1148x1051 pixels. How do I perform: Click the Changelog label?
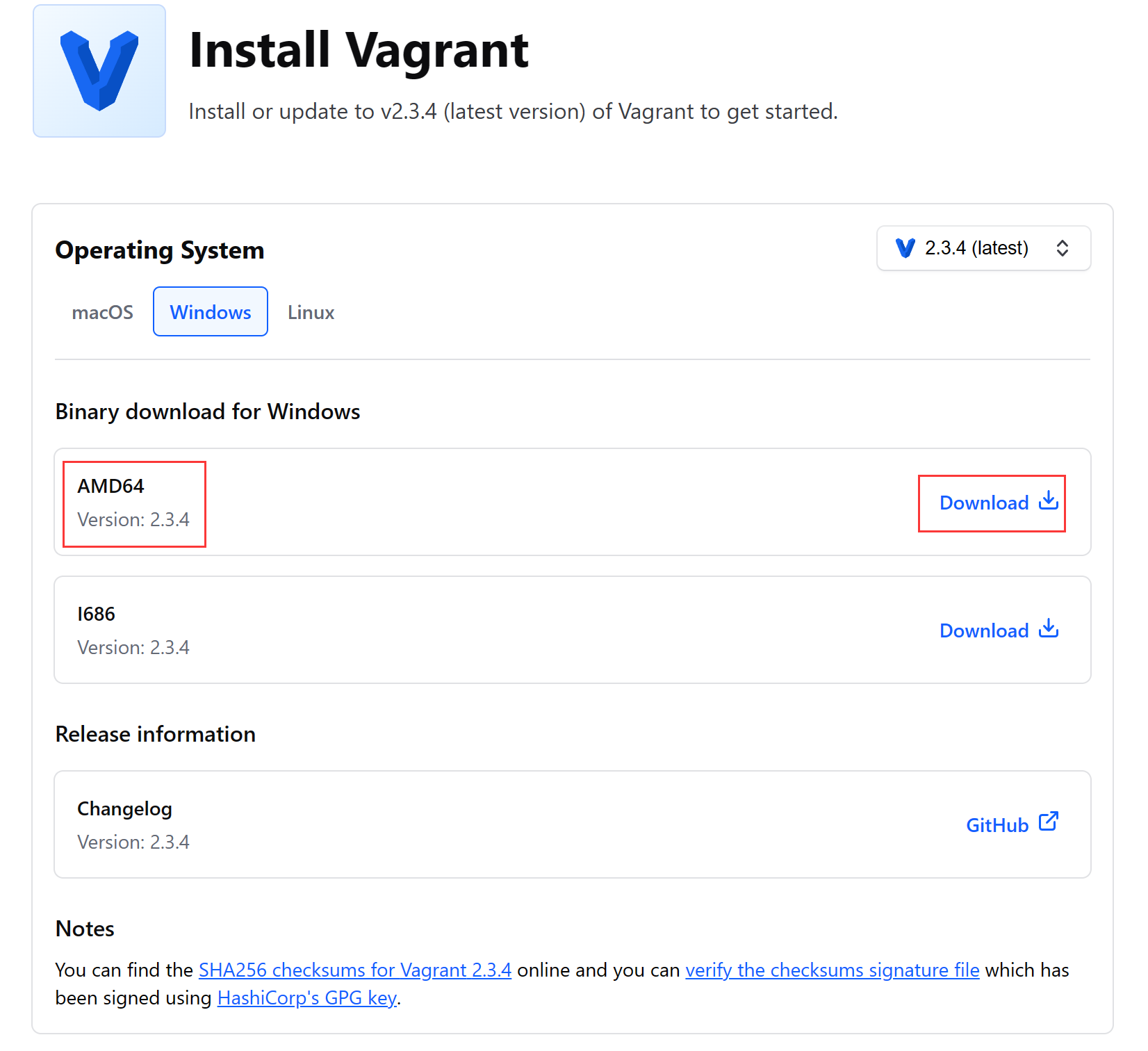(124, 808)
